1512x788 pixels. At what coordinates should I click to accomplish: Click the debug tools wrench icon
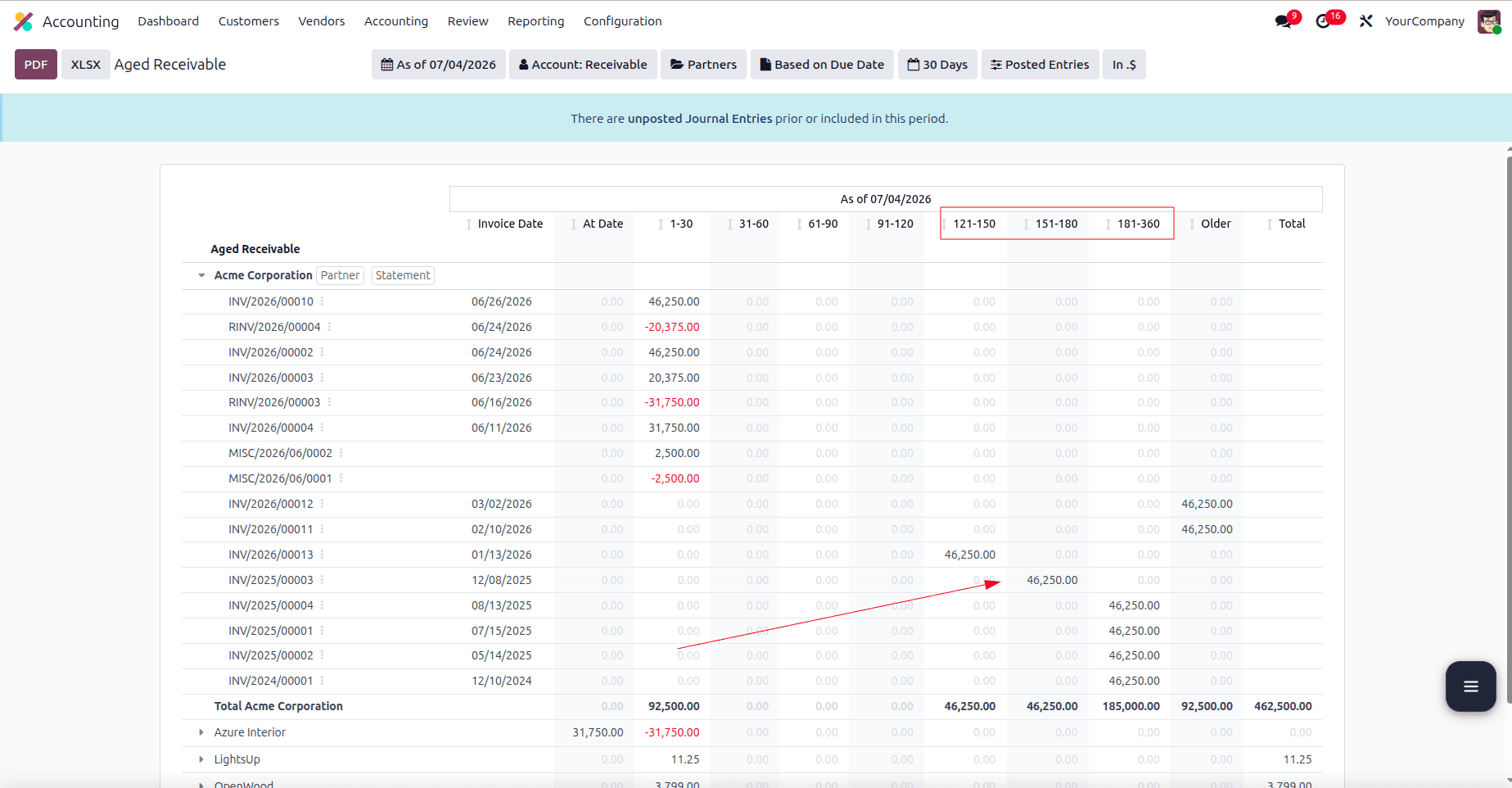tap(1365, 21)
